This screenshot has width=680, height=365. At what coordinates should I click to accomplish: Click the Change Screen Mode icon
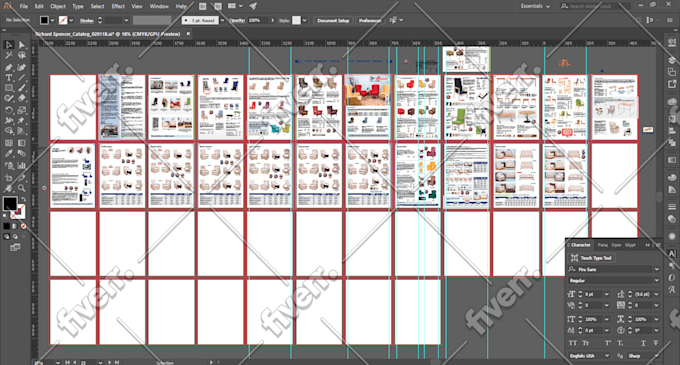(15, 248)
